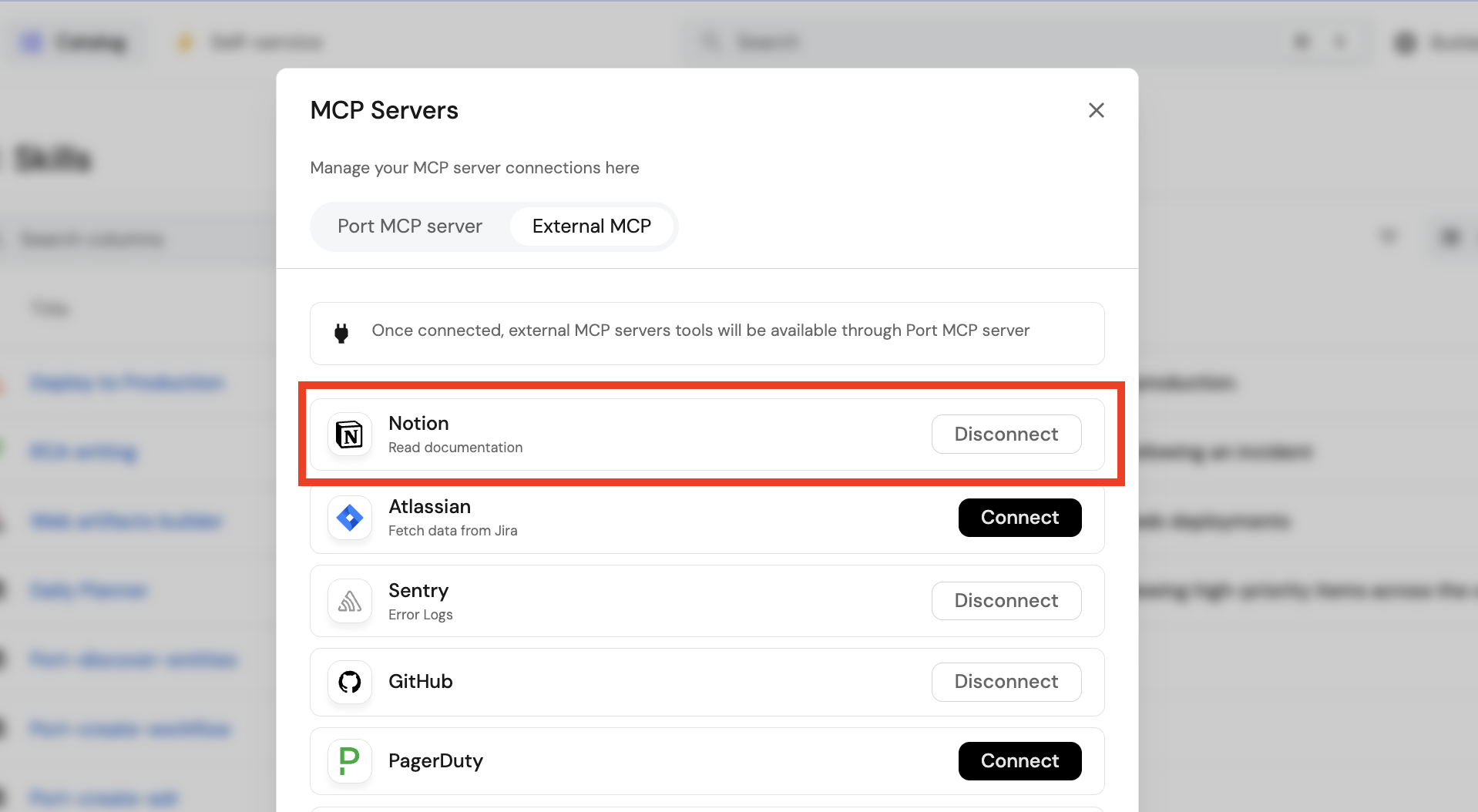This screenshot has width=1478, height=812.
Task: Click the Read documentation text under Notion
Action: (455, 448)
